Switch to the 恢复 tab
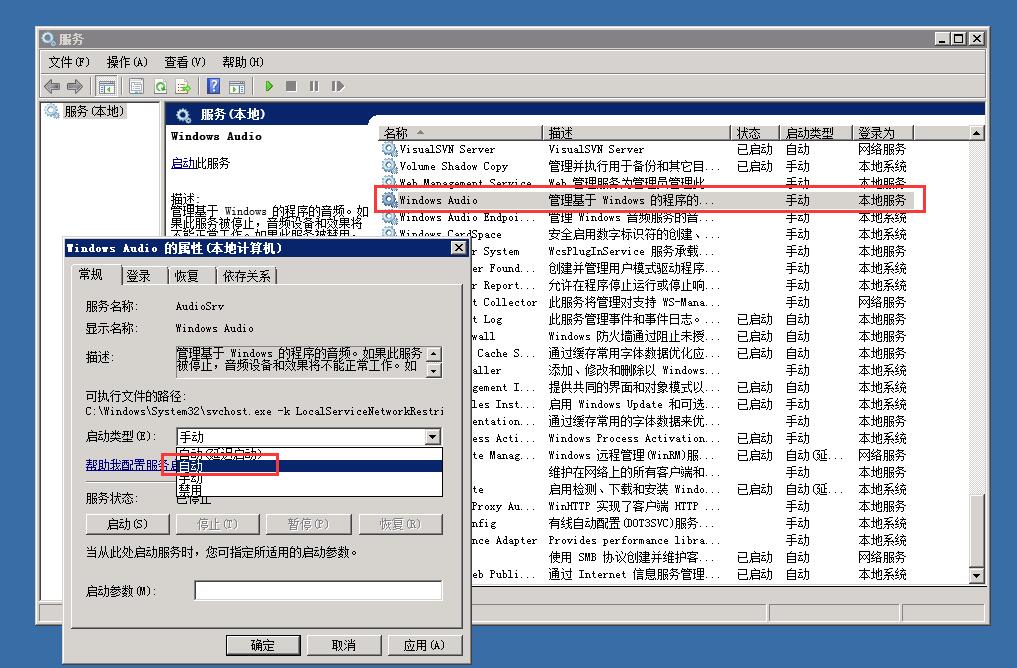 [186, 276]
